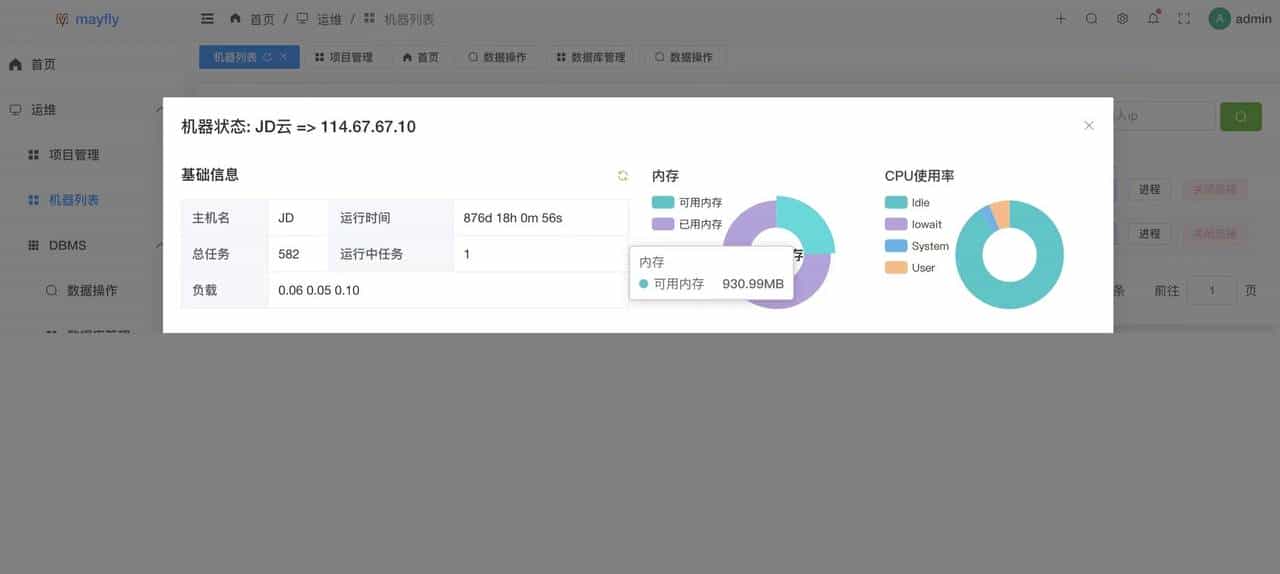The height and width of the screenshot is (574, 1280).
Task: Click the CPU使用率 chart title
Action: (919, 176)
